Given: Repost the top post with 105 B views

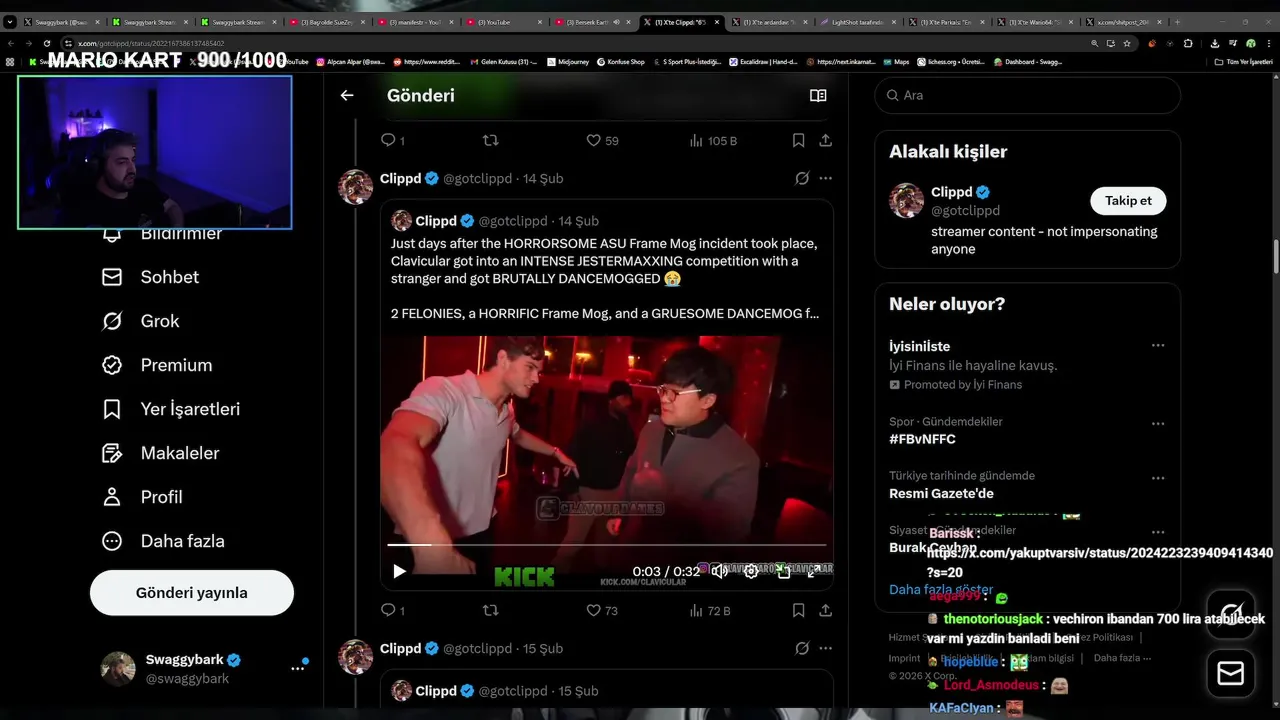Looking at the screenshot, I should tap(490, 140).
